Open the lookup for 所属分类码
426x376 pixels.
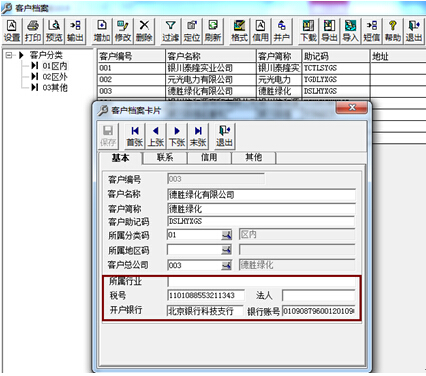(x=227, y=235)
